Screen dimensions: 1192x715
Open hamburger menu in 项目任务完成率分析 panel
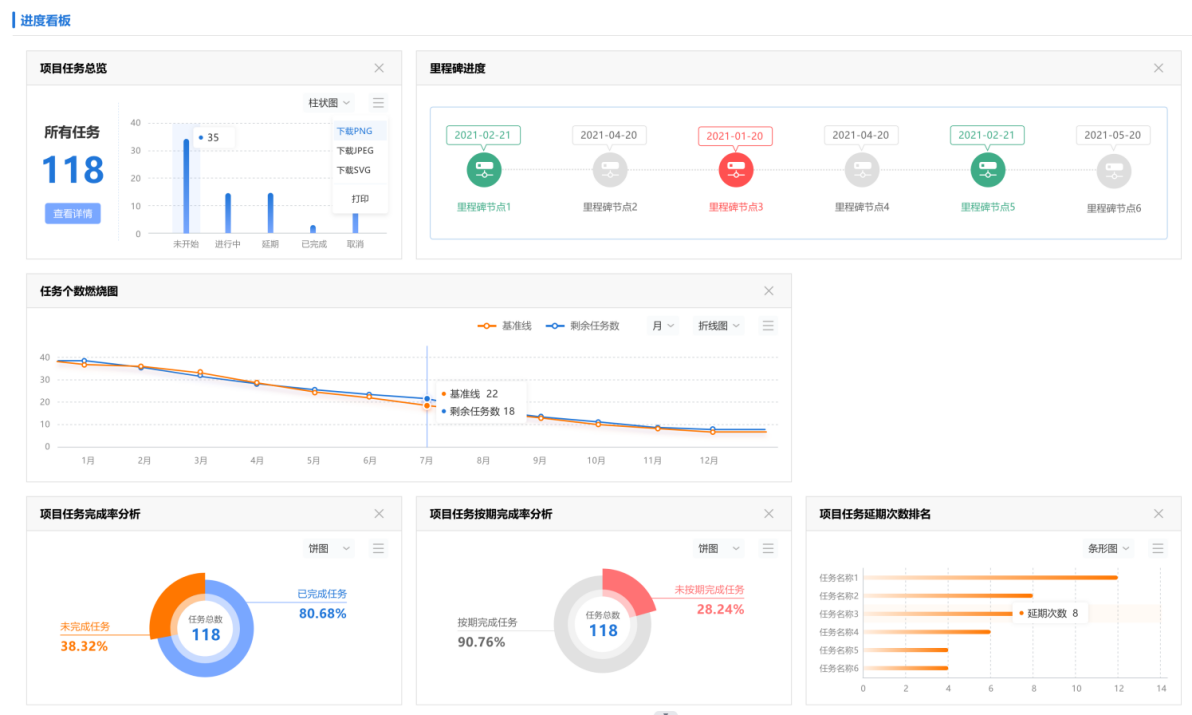[378, 548]
